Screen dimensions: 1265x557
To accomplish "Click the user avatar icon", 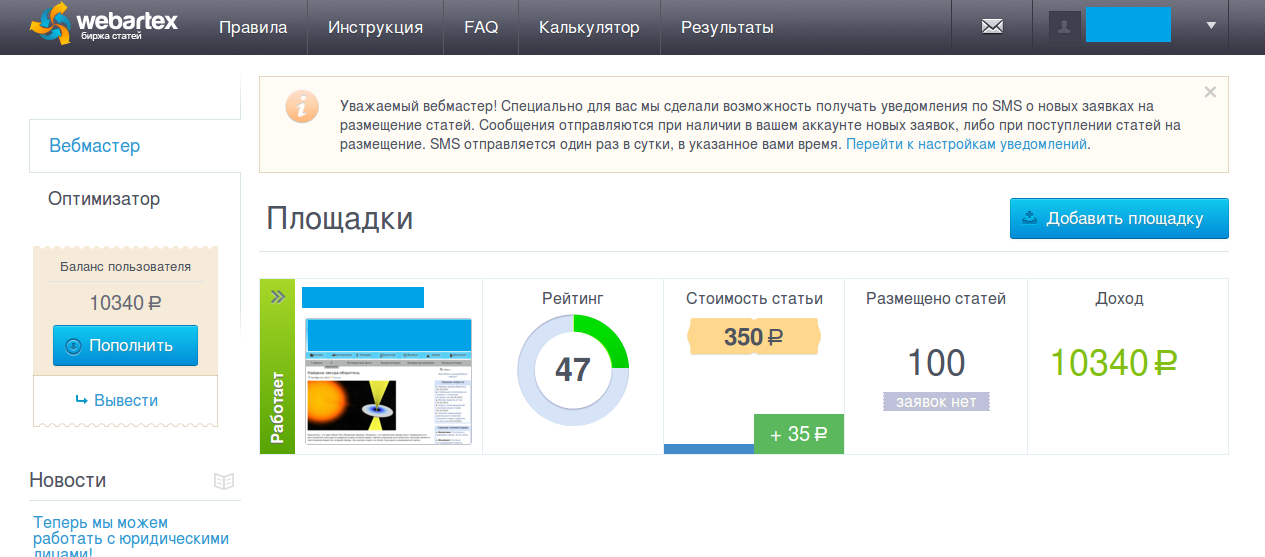I will pyautogui.click(x=1064, y=27).
